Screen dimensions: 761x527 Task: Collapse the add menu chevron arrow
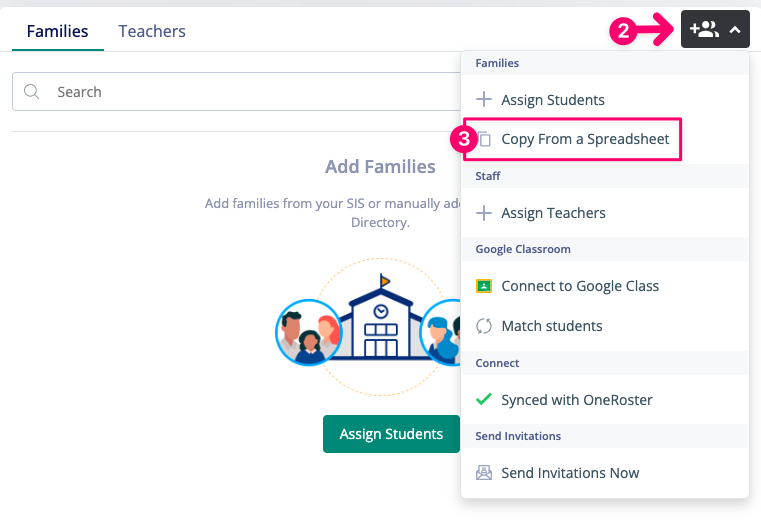[x=735, y=30]
